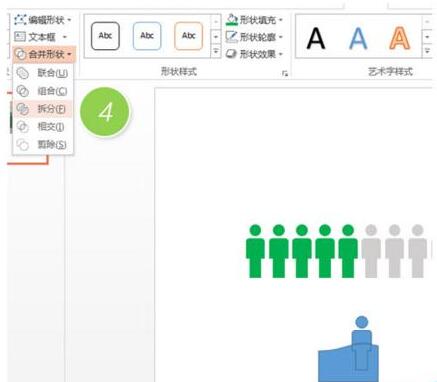Click the Union overlapping circles icon

[x=23, y=73]
